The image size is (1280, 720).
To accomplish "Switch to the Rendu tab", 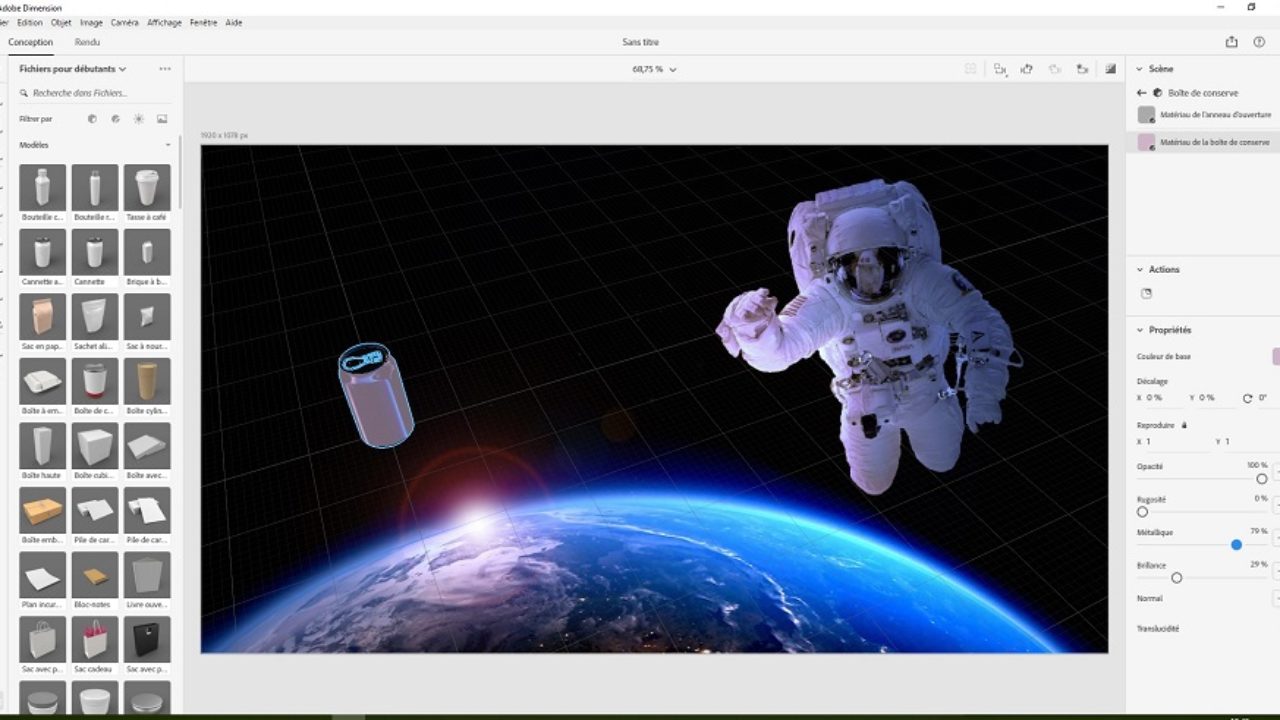I will coord(87,42).
